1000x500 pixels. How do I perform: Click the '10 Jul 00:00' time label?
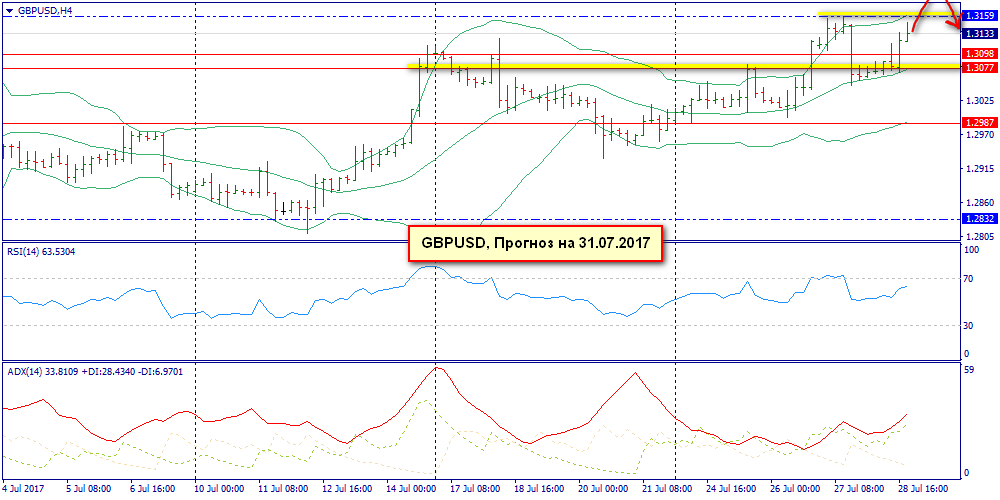click(x=217, y=487)
